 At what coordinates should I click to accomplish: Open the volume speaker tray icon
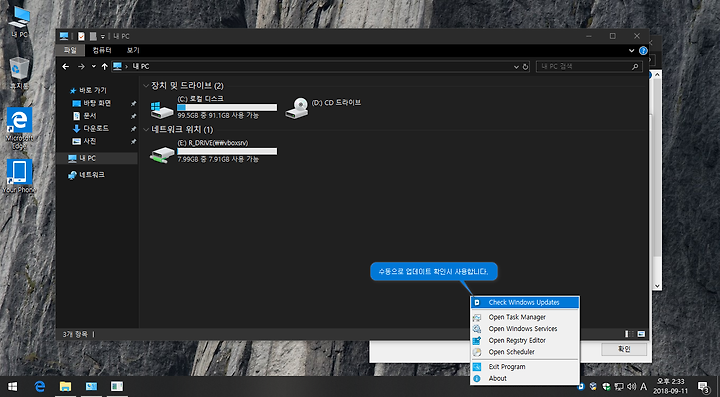(631, 386)
